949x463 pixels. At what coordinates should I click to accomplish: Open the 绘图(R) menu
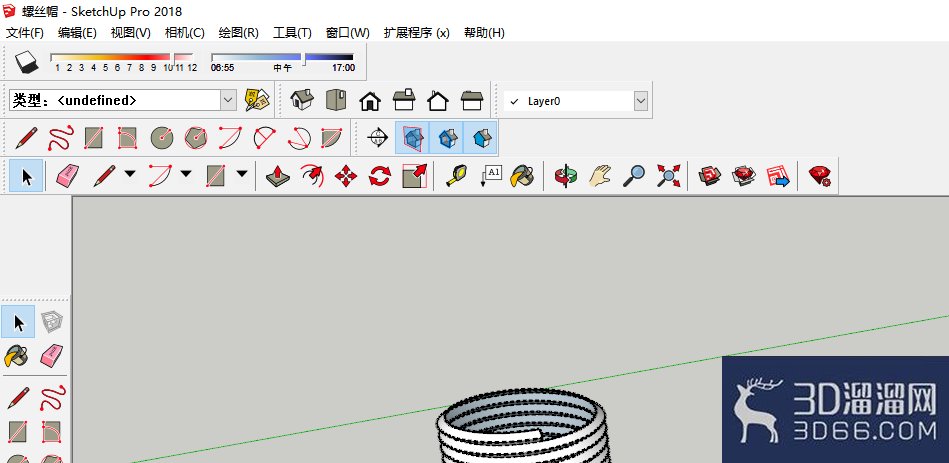[x=238, y=33]
